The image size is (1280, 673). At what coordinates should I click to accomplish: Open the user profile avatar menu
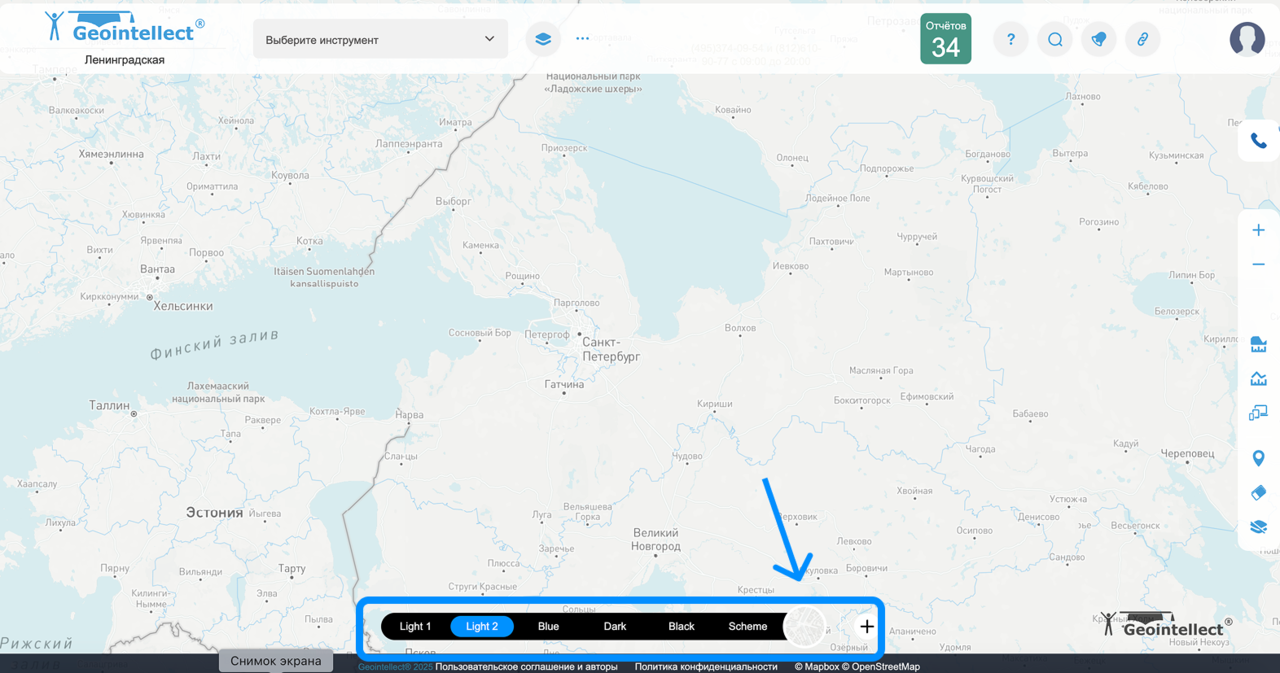1247,39
